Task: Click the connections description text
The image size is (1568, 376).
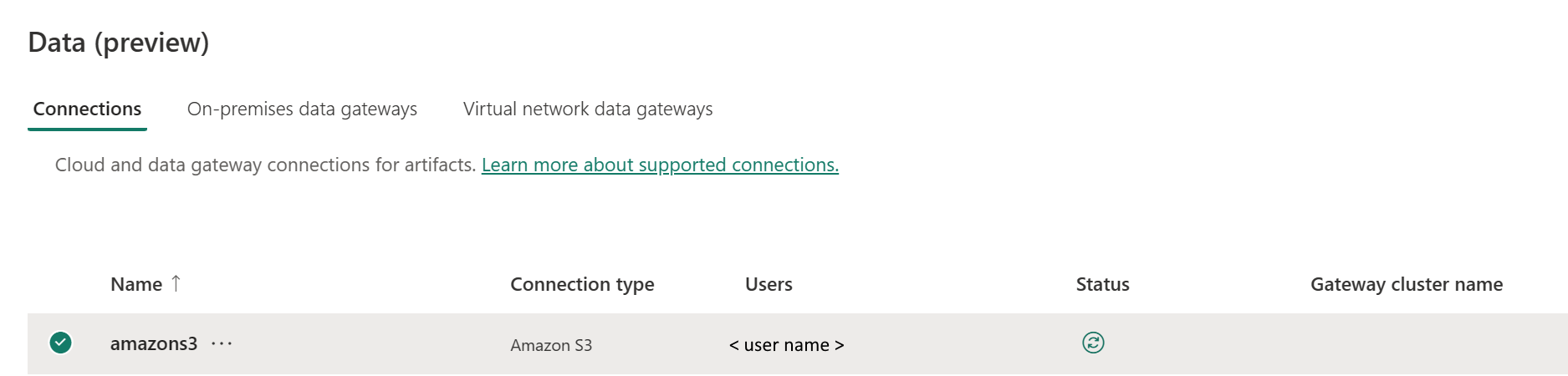Action: 265,165
